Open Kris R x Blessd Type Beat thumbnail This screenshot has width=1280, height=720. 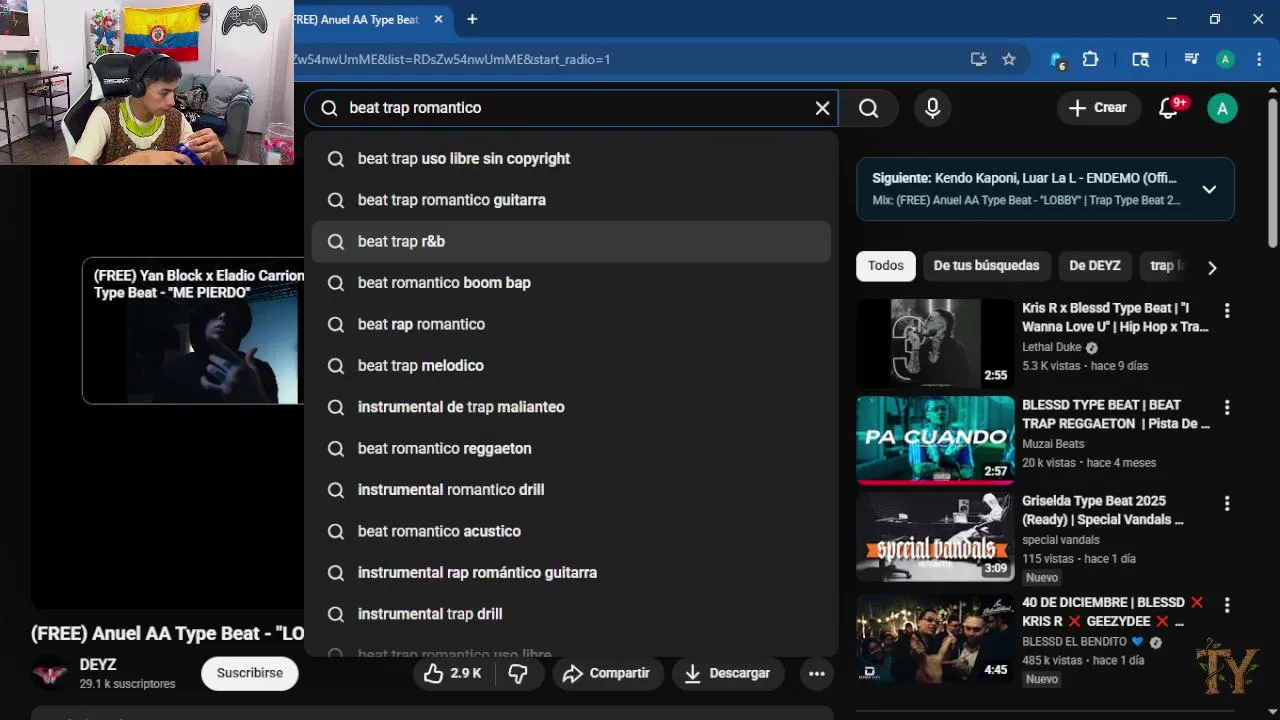click(x=935, y=343)
